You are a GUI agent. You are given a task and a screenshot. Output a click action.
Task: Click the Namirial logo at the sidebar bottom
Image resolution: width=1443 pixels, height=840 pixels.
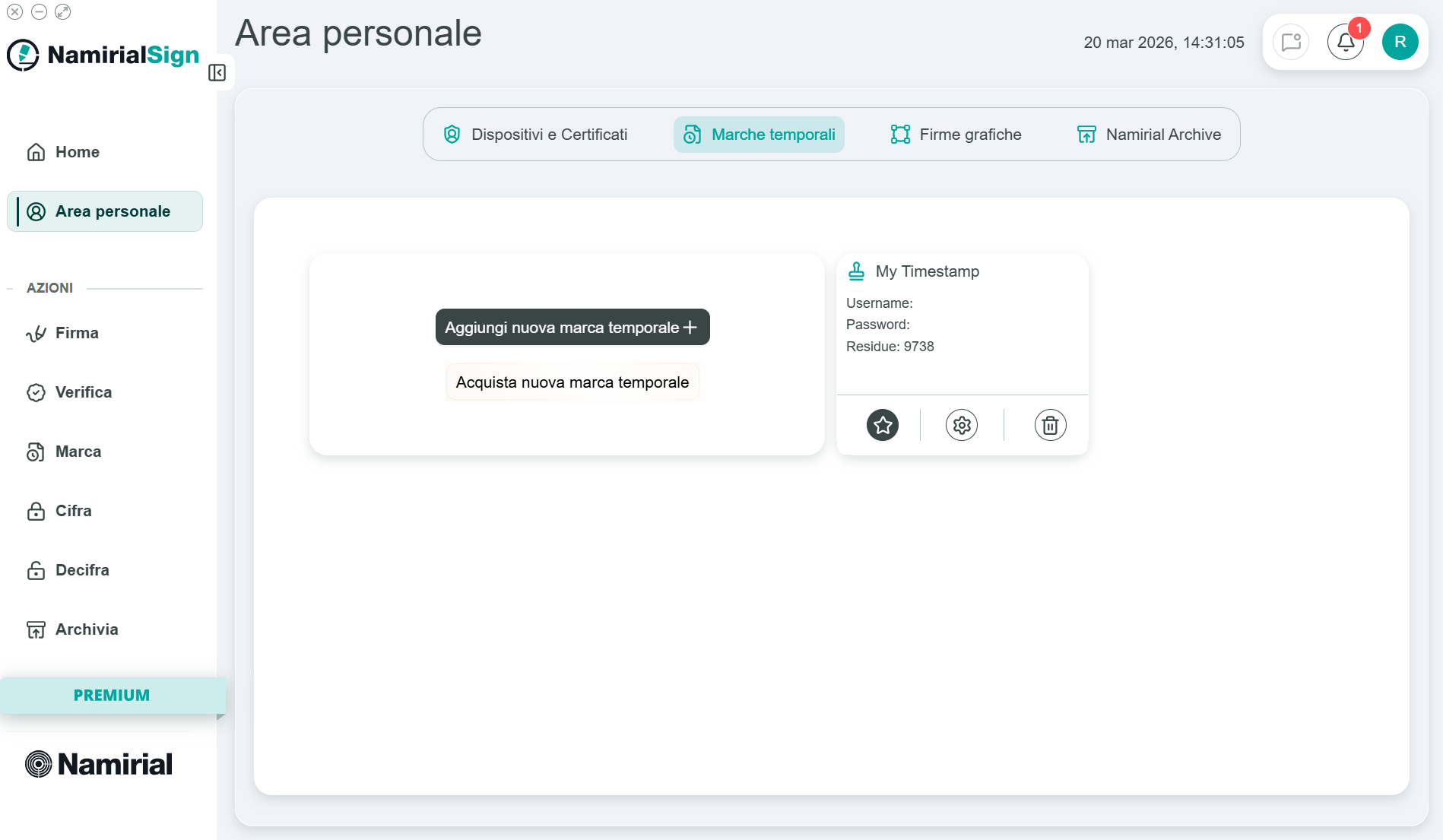coord(99,764)
